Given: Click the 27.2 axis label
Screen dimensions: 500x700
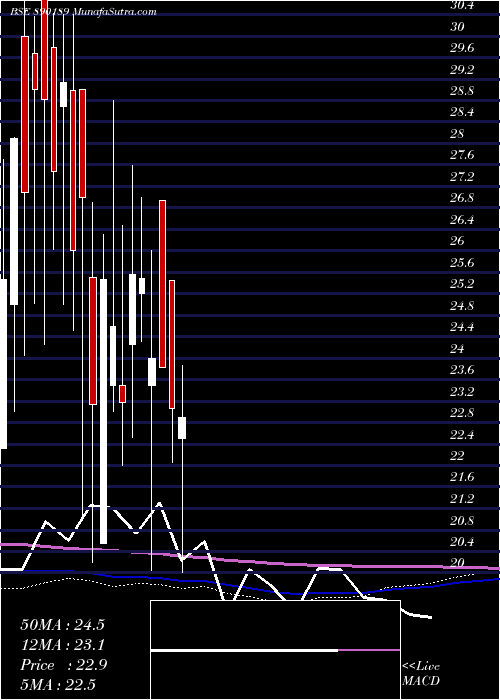Looking at the screenshot, I should click(462, 177).
